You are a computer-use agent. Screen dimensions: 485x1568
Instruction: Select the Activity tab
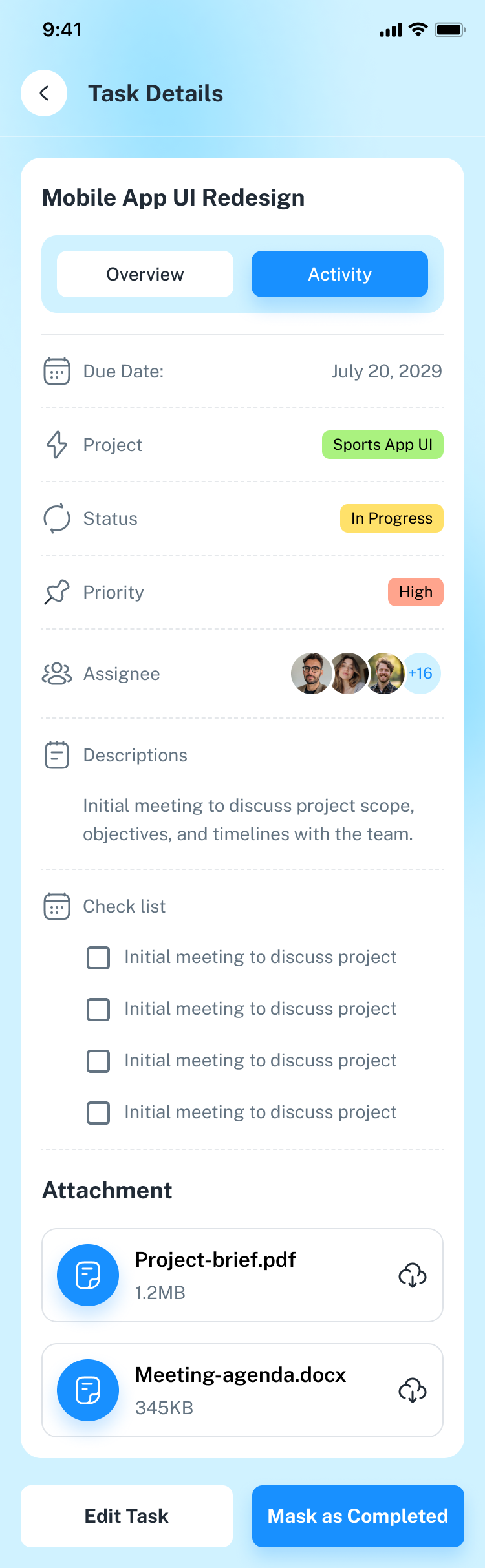(339, 274)
